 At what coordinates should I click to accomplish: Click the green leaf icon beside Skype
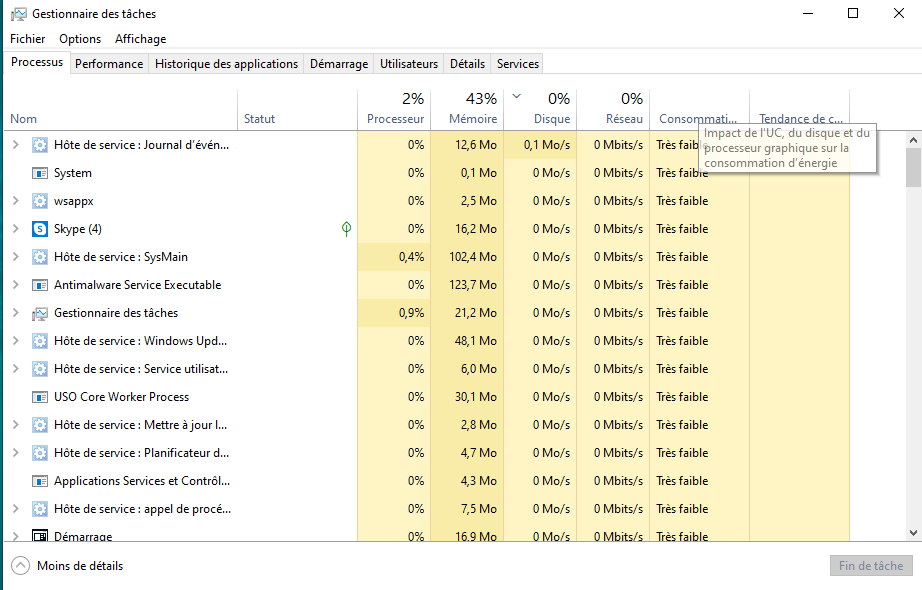pyautogui.click(x=346, y=229)
